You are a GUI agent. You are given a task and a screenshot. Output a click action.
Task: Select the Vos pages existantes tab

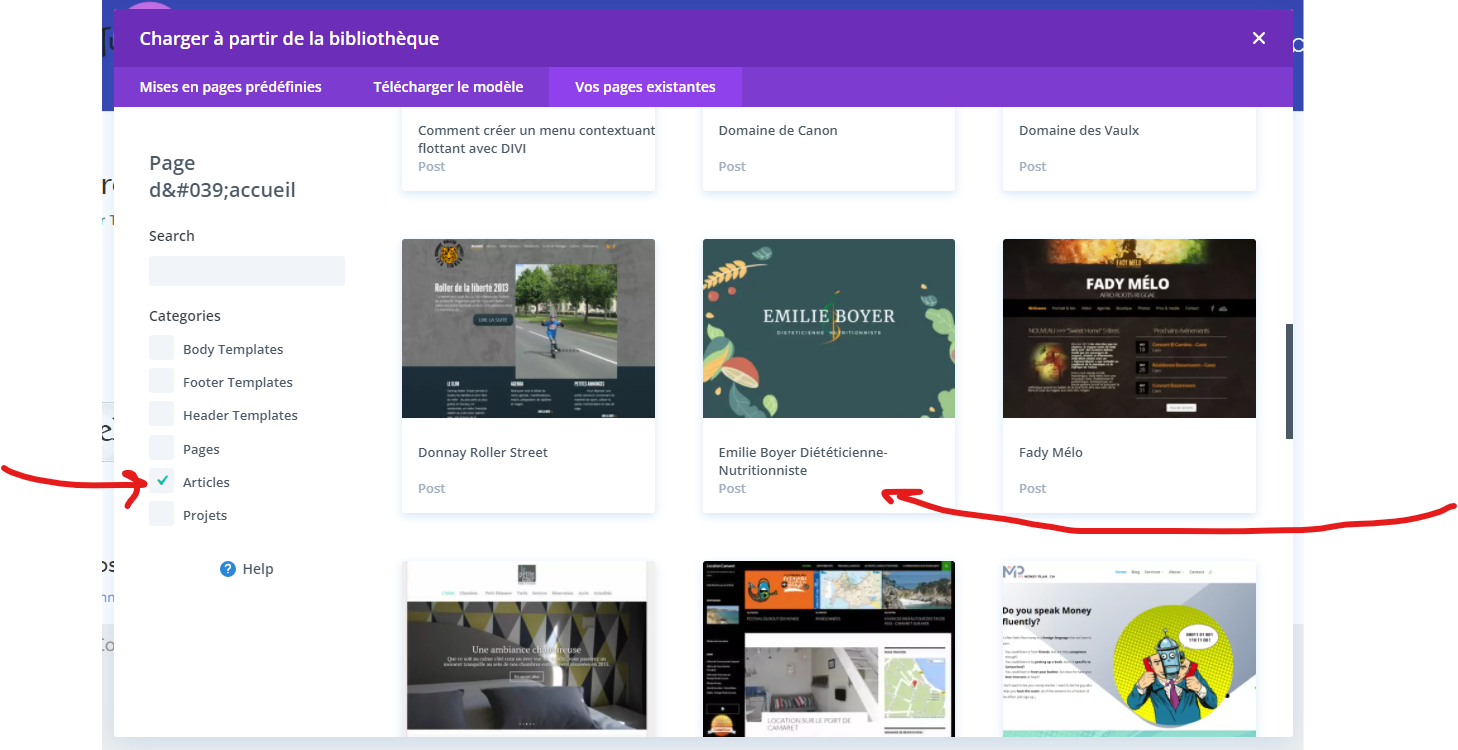645,87
